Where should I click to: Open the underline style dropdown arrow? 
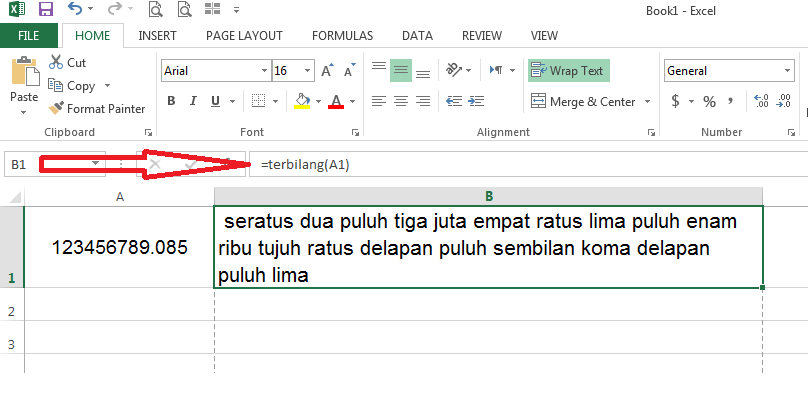point(232,101)
